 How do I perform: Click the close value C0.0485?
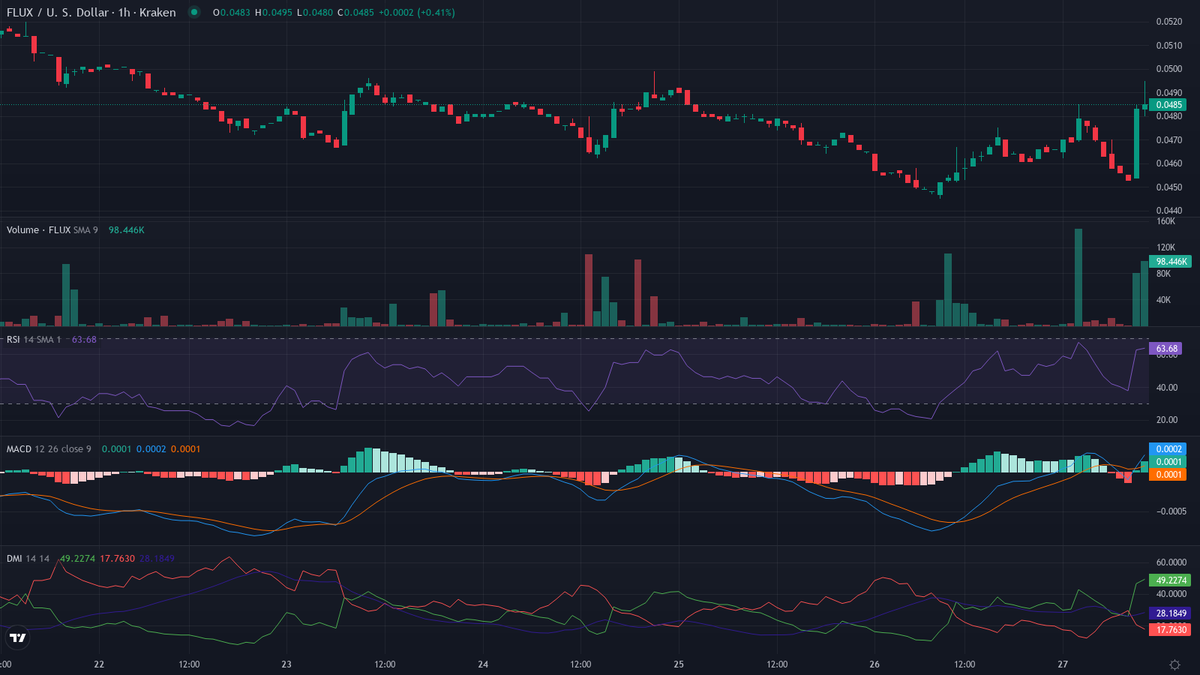click(x=357, y=12)
